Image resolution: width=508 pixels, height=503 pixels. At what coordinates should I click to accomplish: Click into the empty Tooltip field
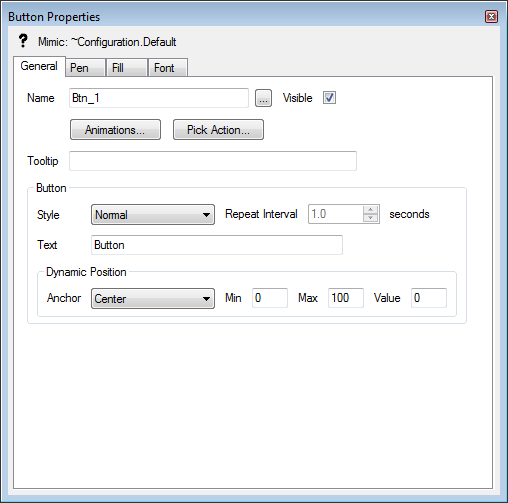(x=213, y=161)
